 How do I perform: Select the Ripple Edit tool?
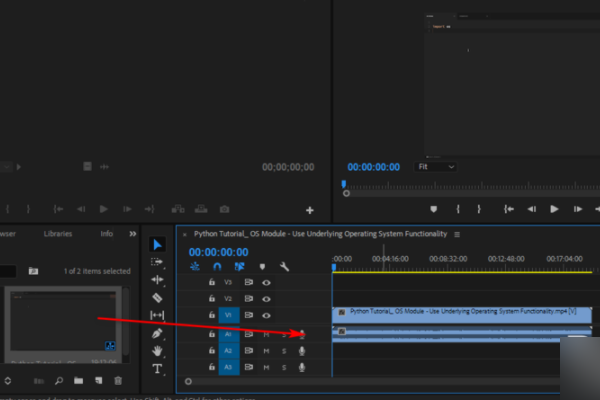point(157,280)
